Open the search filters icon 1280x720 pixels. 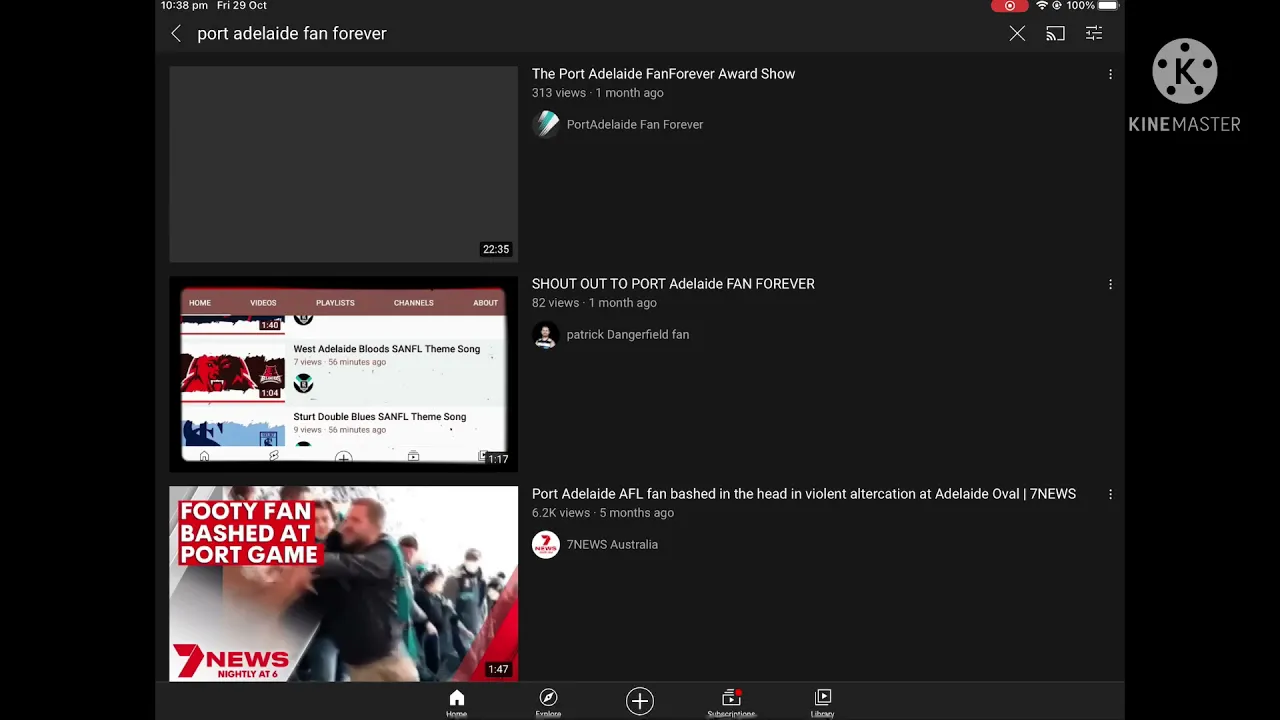pos(1094,34)
